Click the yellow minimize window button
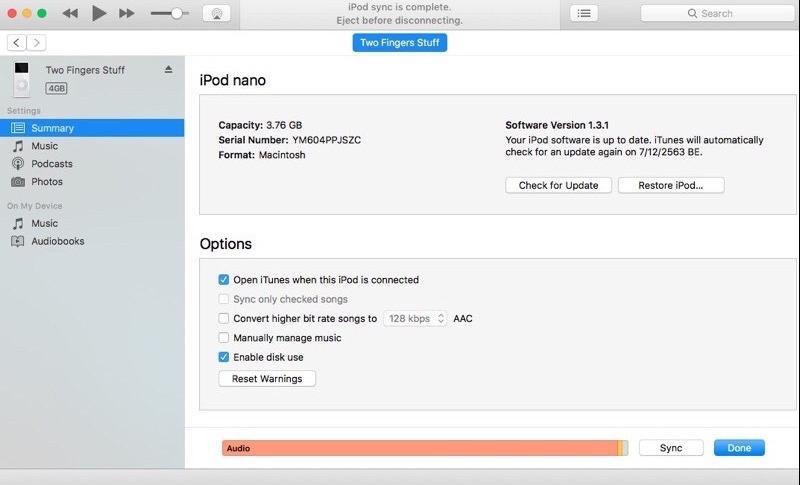 tap(27, 13)
